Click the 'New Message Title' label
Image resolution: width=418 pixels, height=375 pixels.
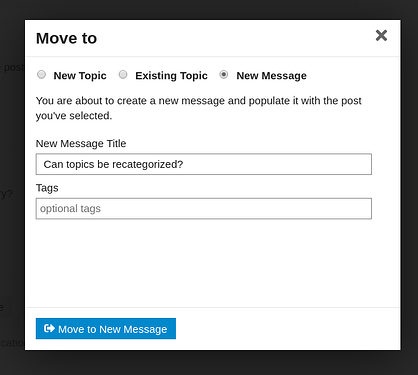81,144
